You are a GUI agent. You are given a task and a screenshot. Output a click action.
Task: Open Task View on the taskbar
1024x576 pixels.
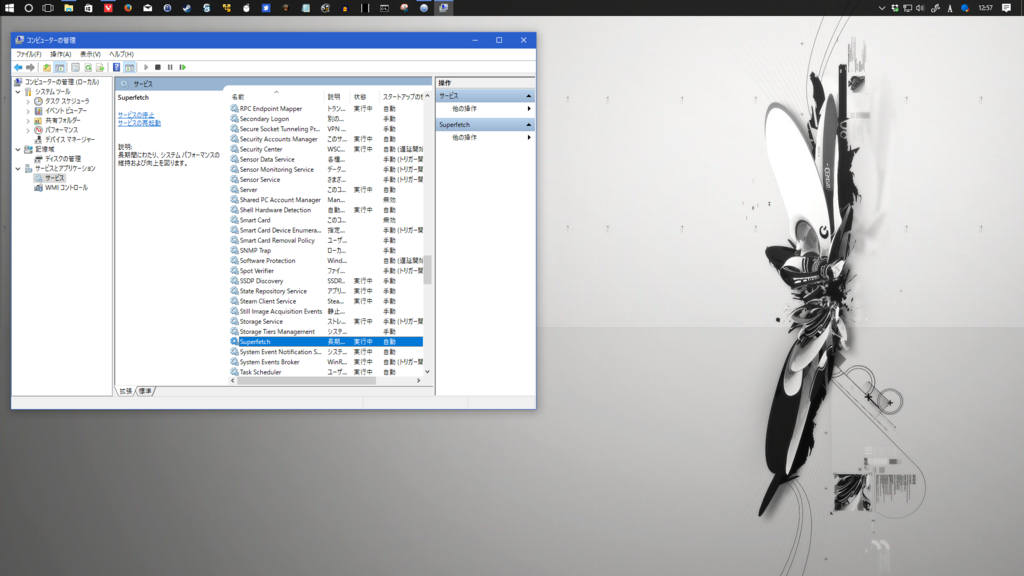(x=48, y=8)
